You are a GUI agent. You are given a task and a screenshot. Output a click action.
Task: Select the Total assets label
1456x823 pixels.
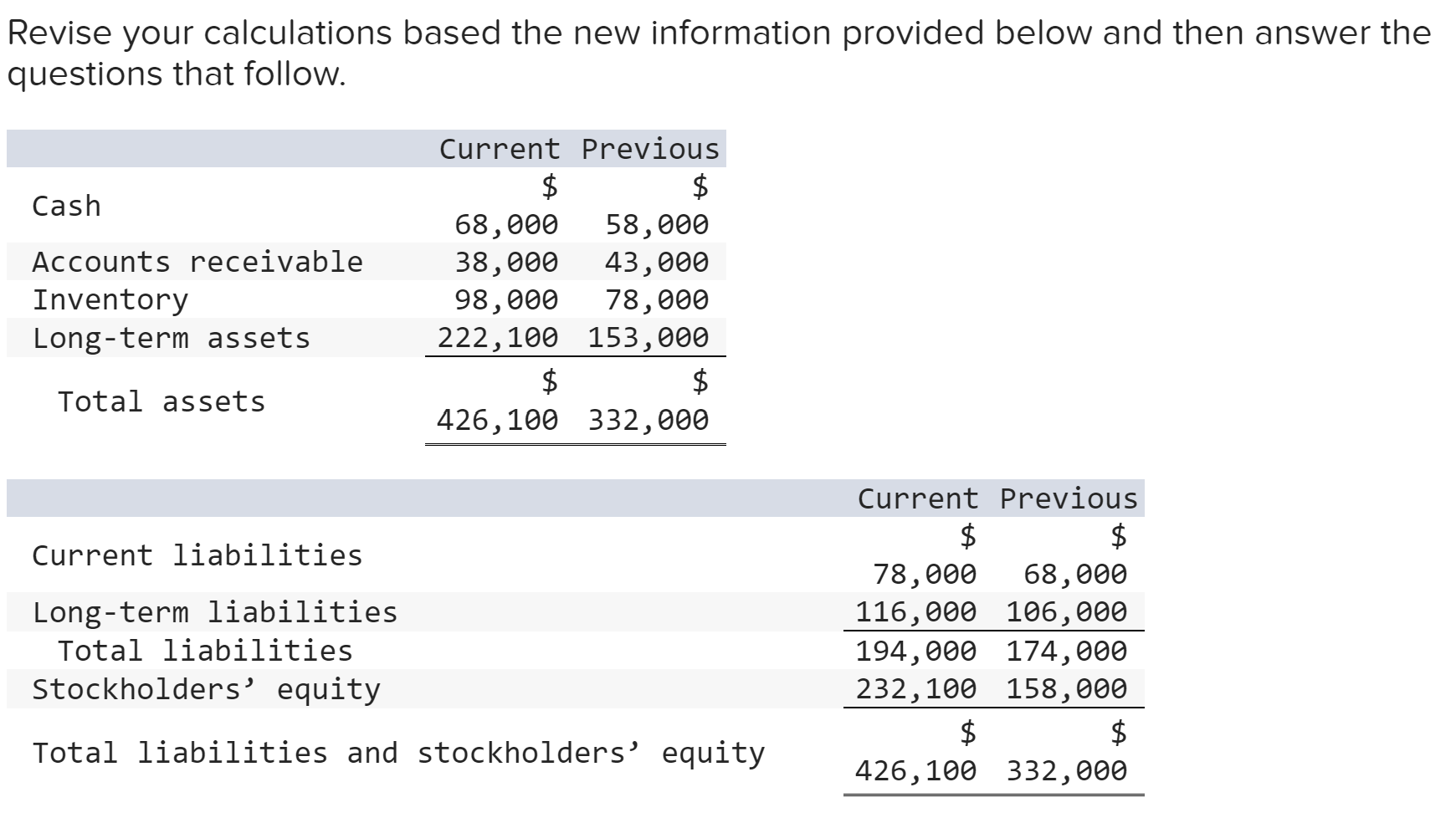[161, 401]
